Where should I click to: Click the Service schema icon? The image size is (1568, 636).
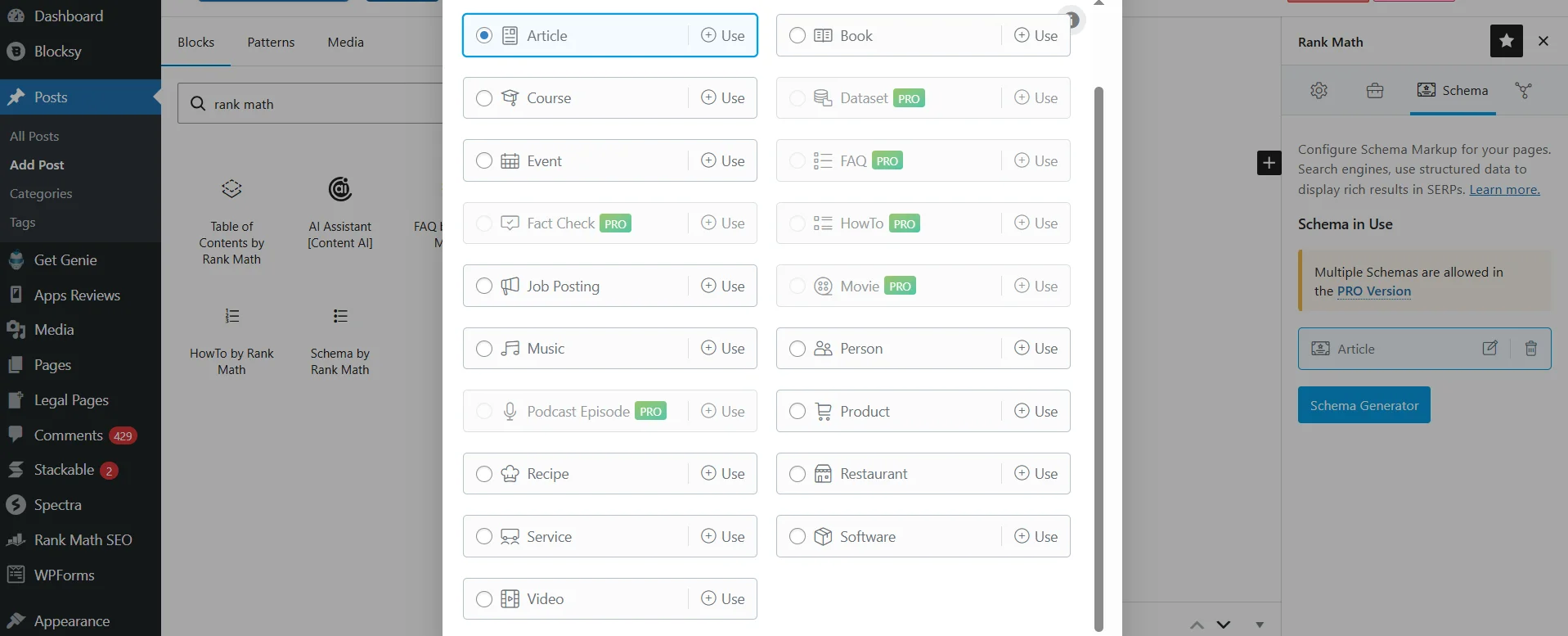click(x=510, y=536)
